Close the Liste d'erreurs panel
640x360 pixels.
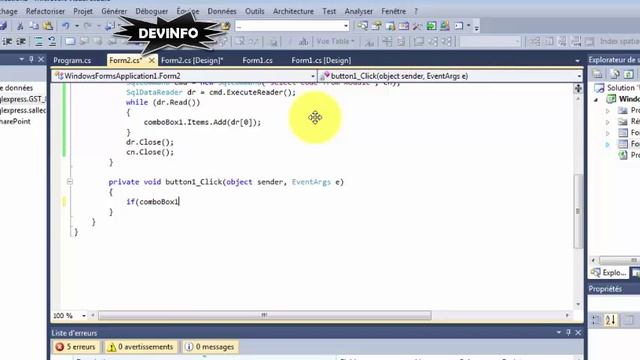578,333
